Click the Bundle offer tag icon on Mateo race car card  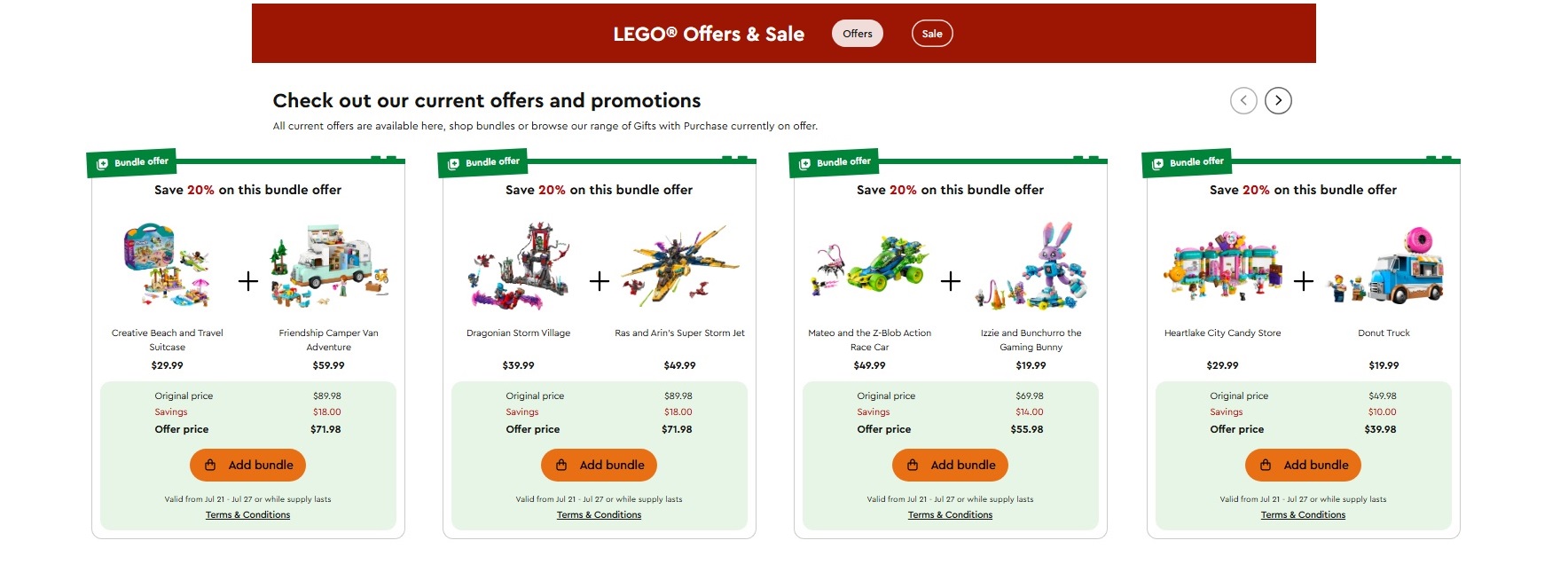point(804,162)
